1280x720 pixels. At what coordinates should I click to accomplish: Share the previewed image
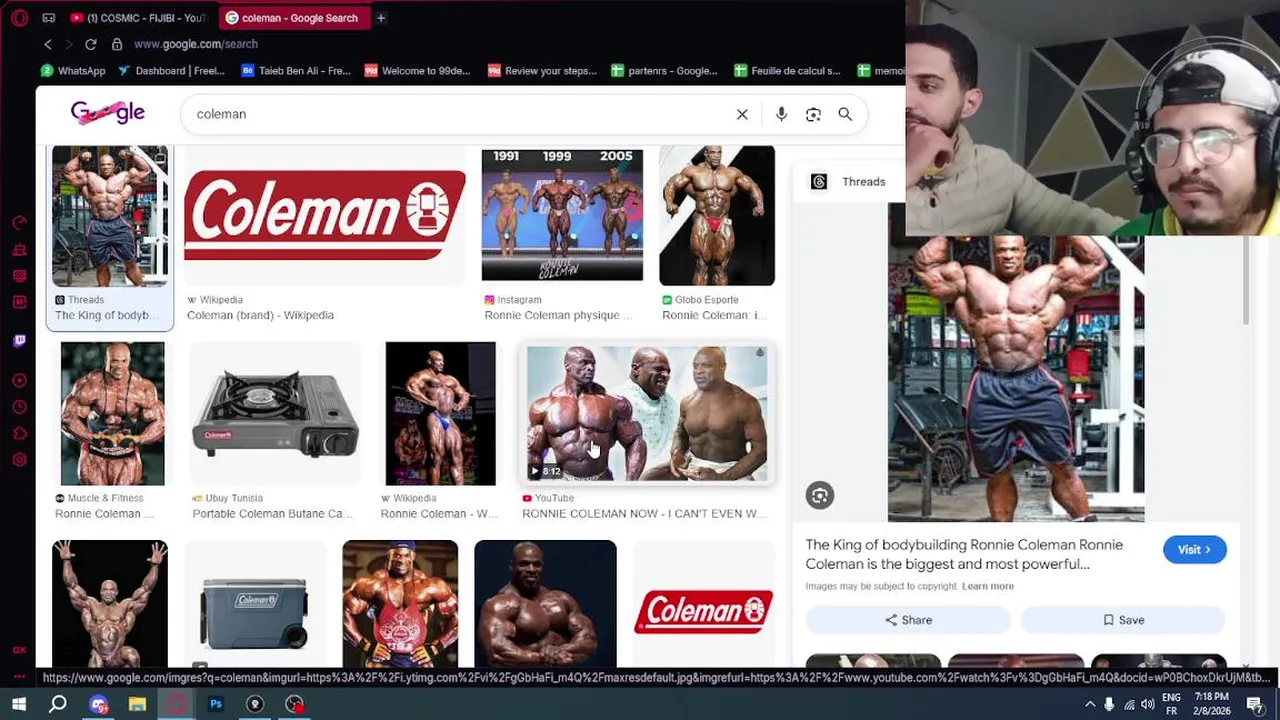908,620
